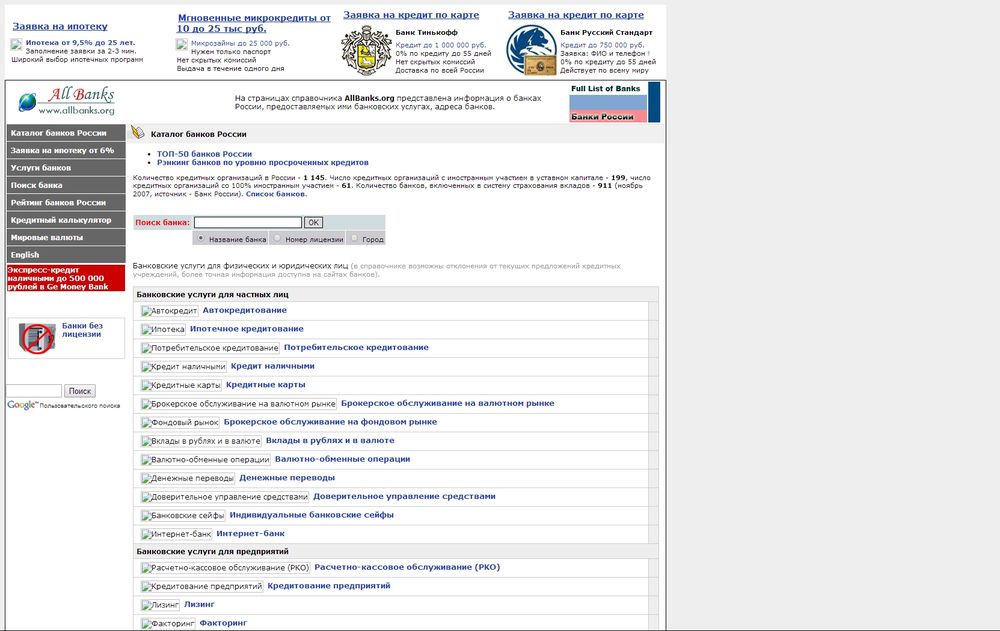The image size is (1000, 631).
Task: Click the Потребительское кредитование broken image
Action: pos(210,348)
